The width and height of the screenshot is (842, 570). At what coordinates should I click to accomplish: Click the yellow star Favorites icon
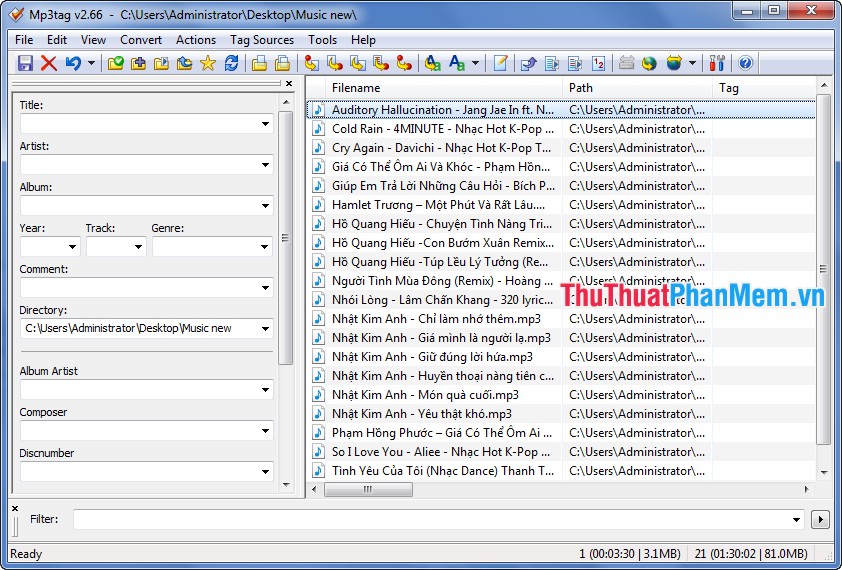[x=208, y=63]
